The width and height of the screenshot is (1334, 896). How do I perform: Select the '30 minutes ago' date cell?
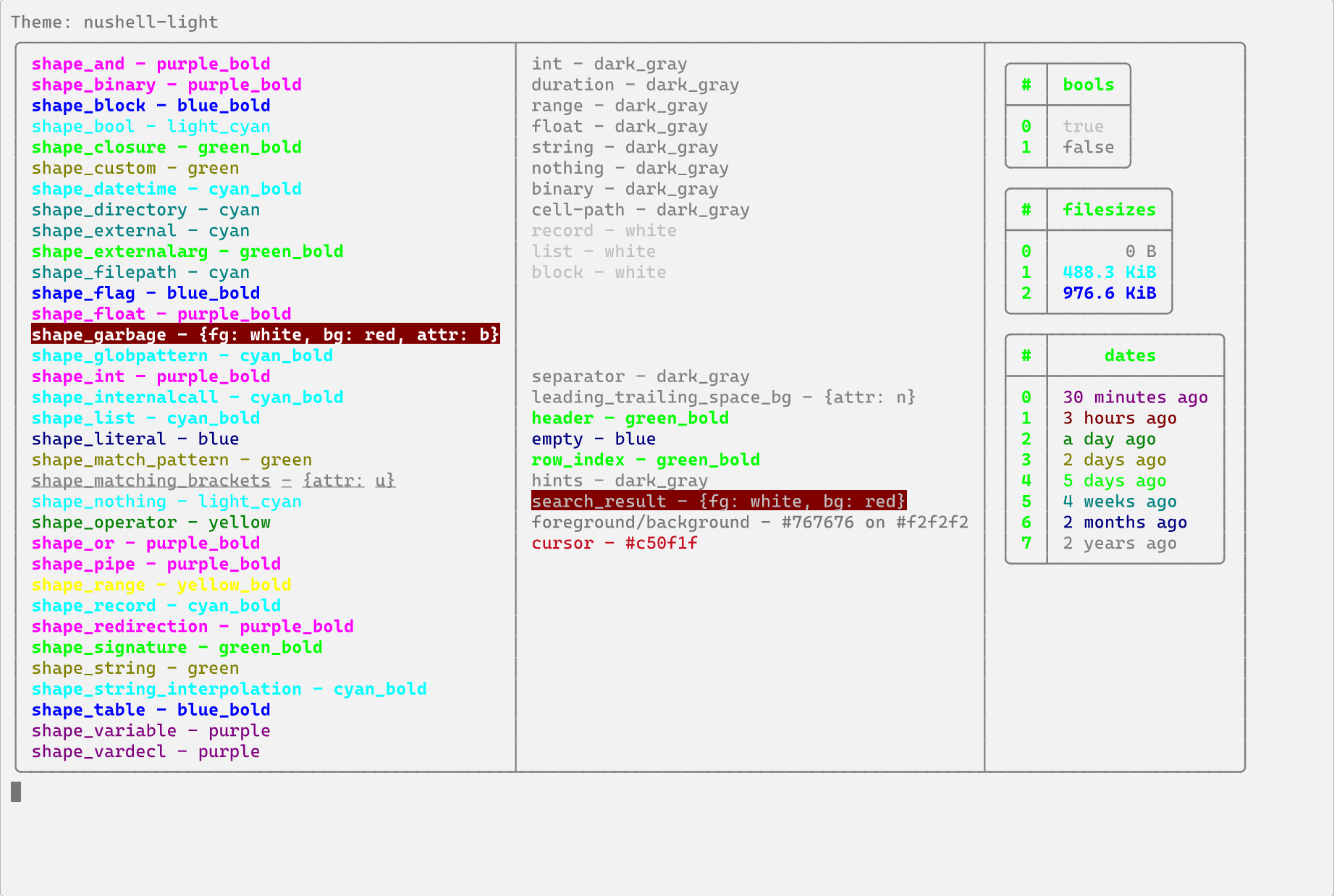click(1136, 397)
